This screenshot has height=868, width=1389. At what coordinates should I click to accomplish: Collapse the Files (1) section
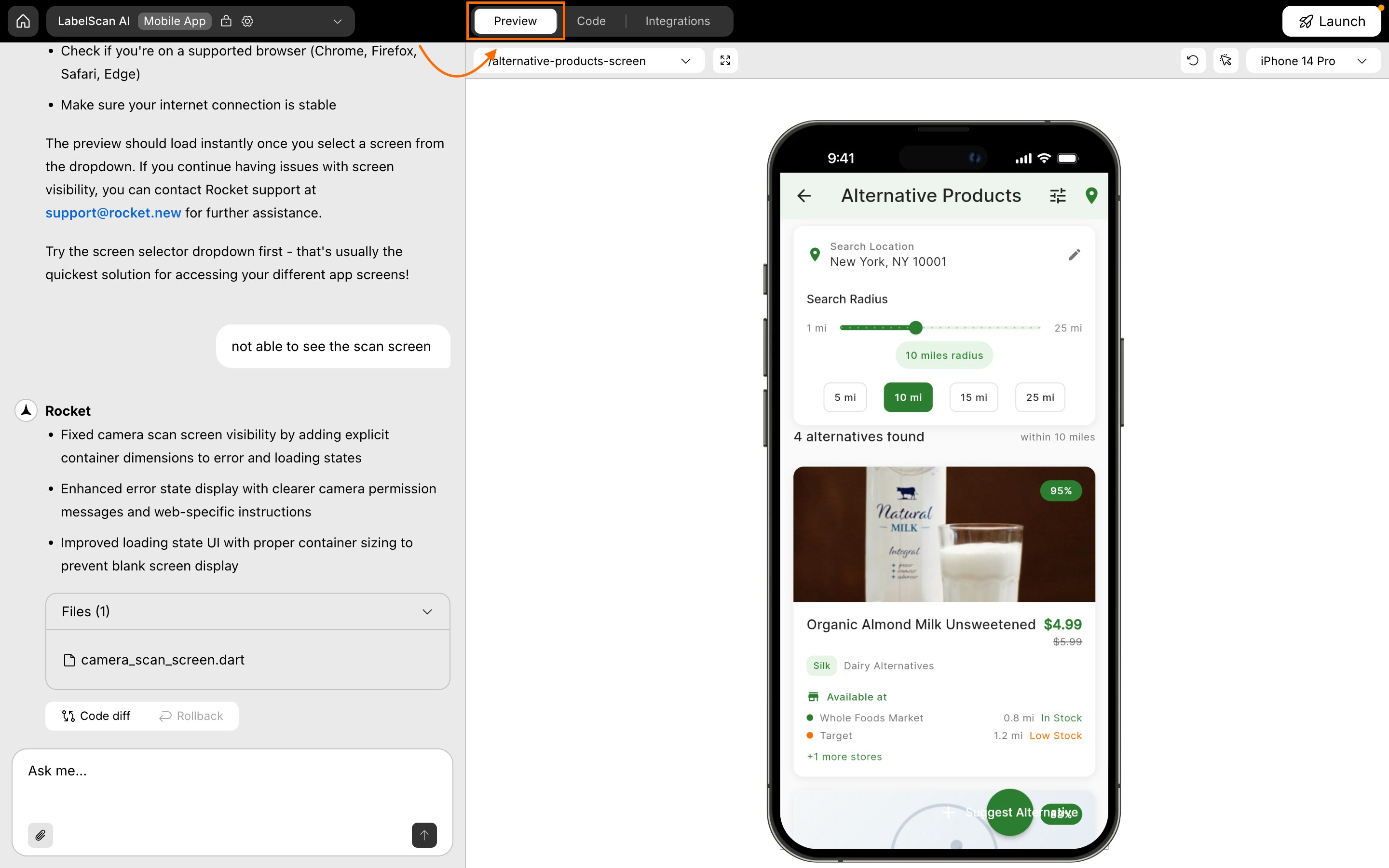tap(427, 611)
